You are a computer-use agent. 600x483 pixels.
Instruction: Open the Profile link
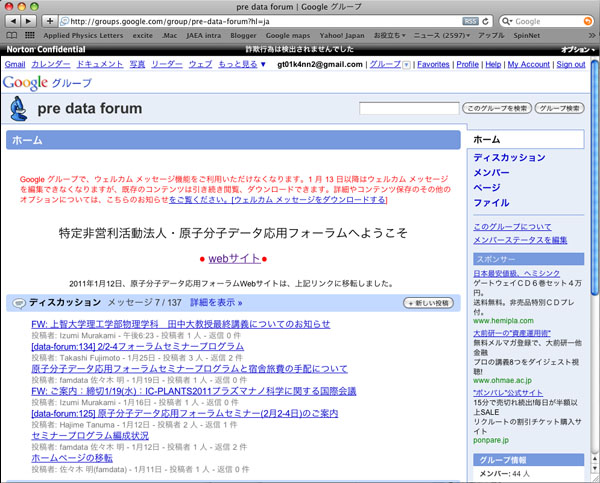(467, 64)
